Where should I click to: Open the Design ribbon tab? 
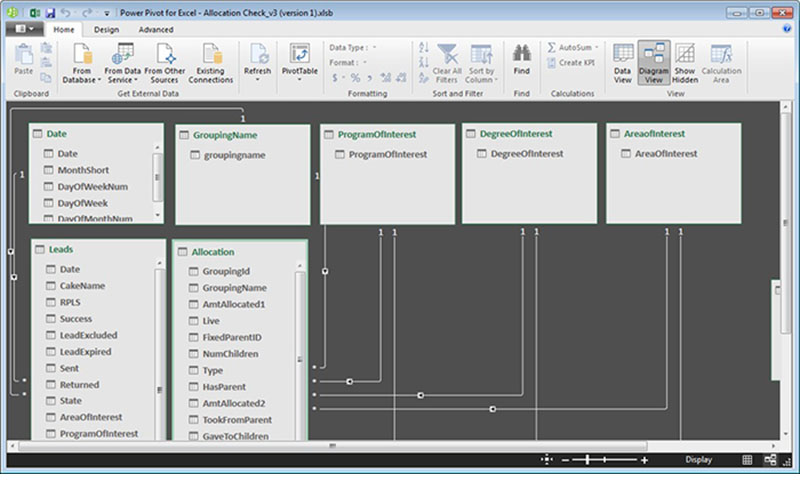tap(106, 30)
